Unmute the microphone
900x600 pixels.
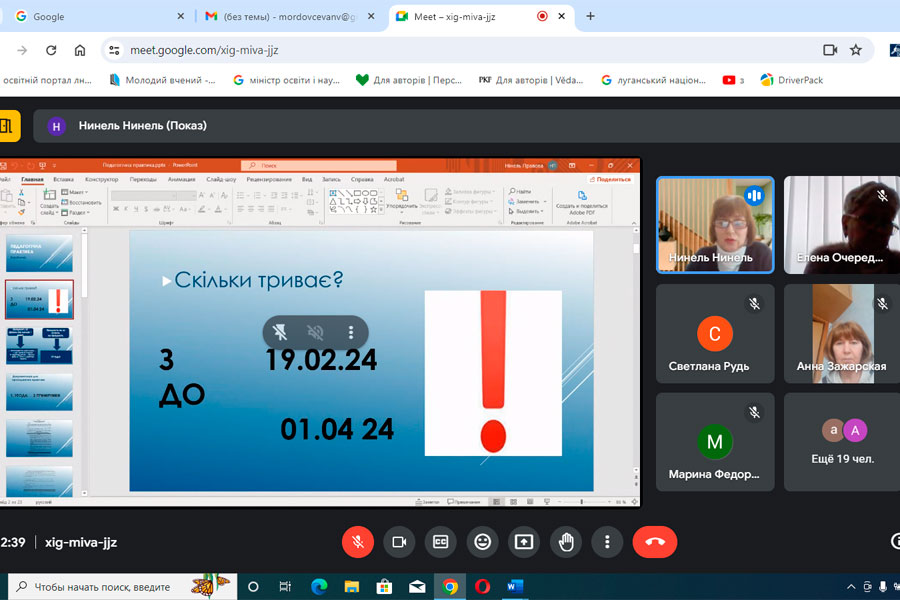357,542
